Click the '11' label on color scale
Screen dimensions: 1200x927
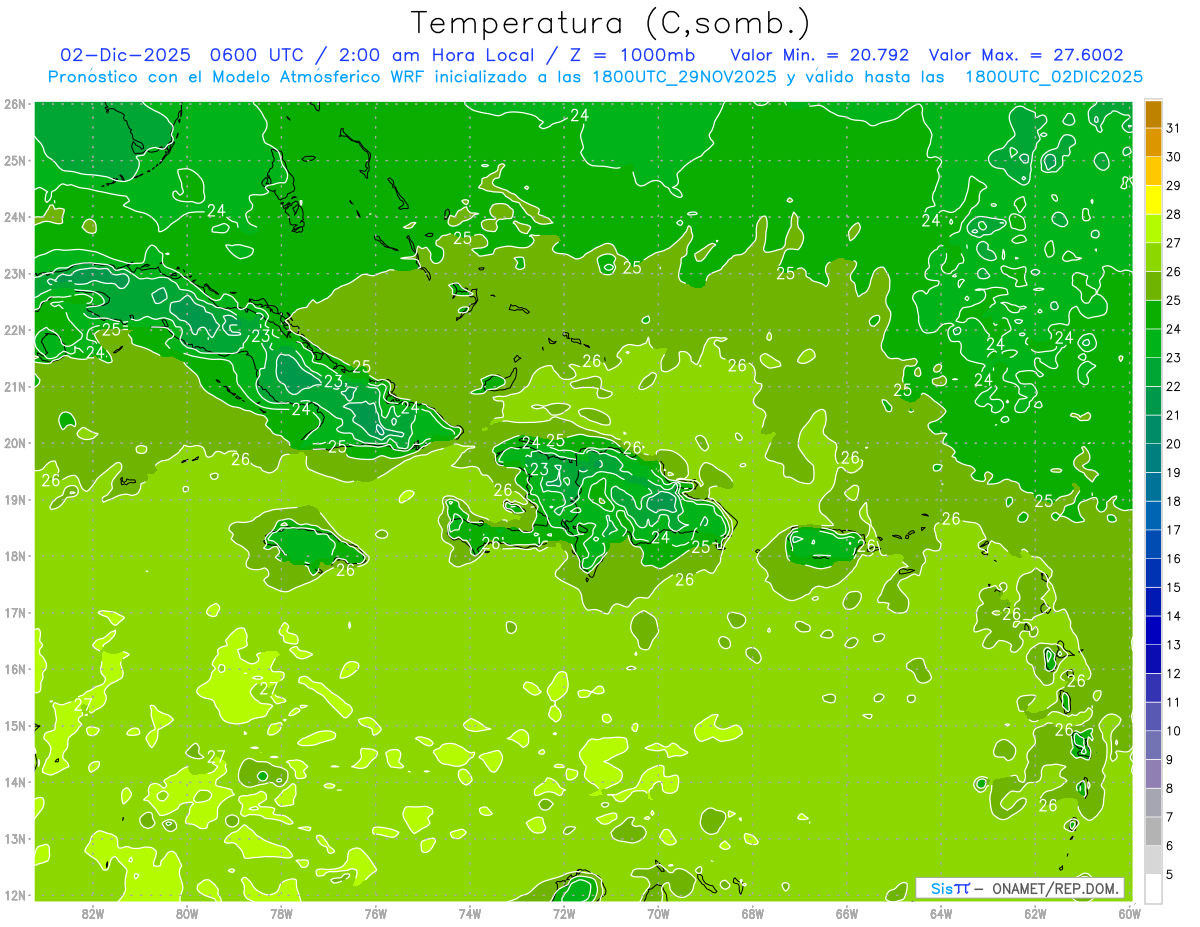click(1173, 702)
